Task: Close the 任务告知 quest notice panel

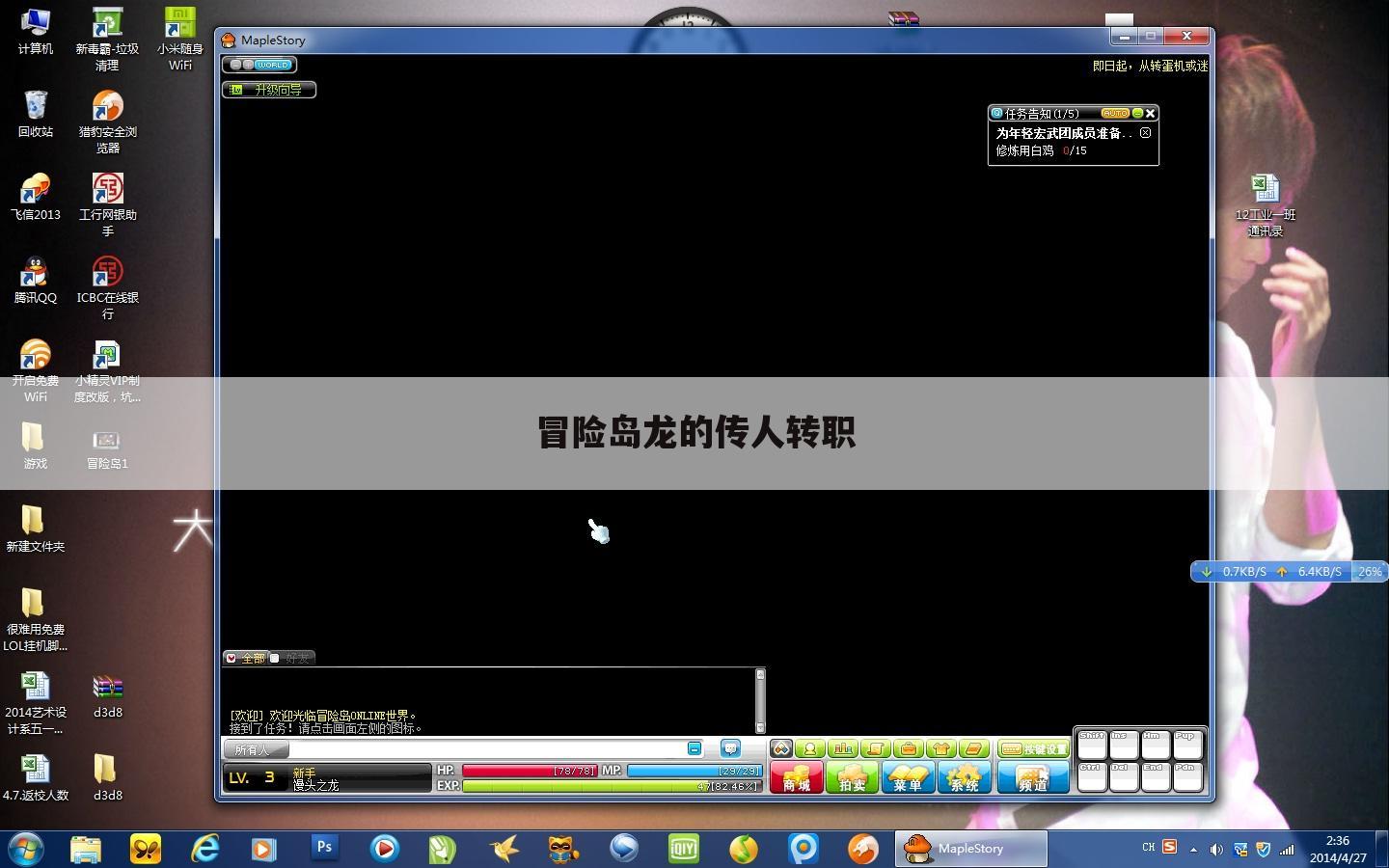Action: click(1151, 113)
